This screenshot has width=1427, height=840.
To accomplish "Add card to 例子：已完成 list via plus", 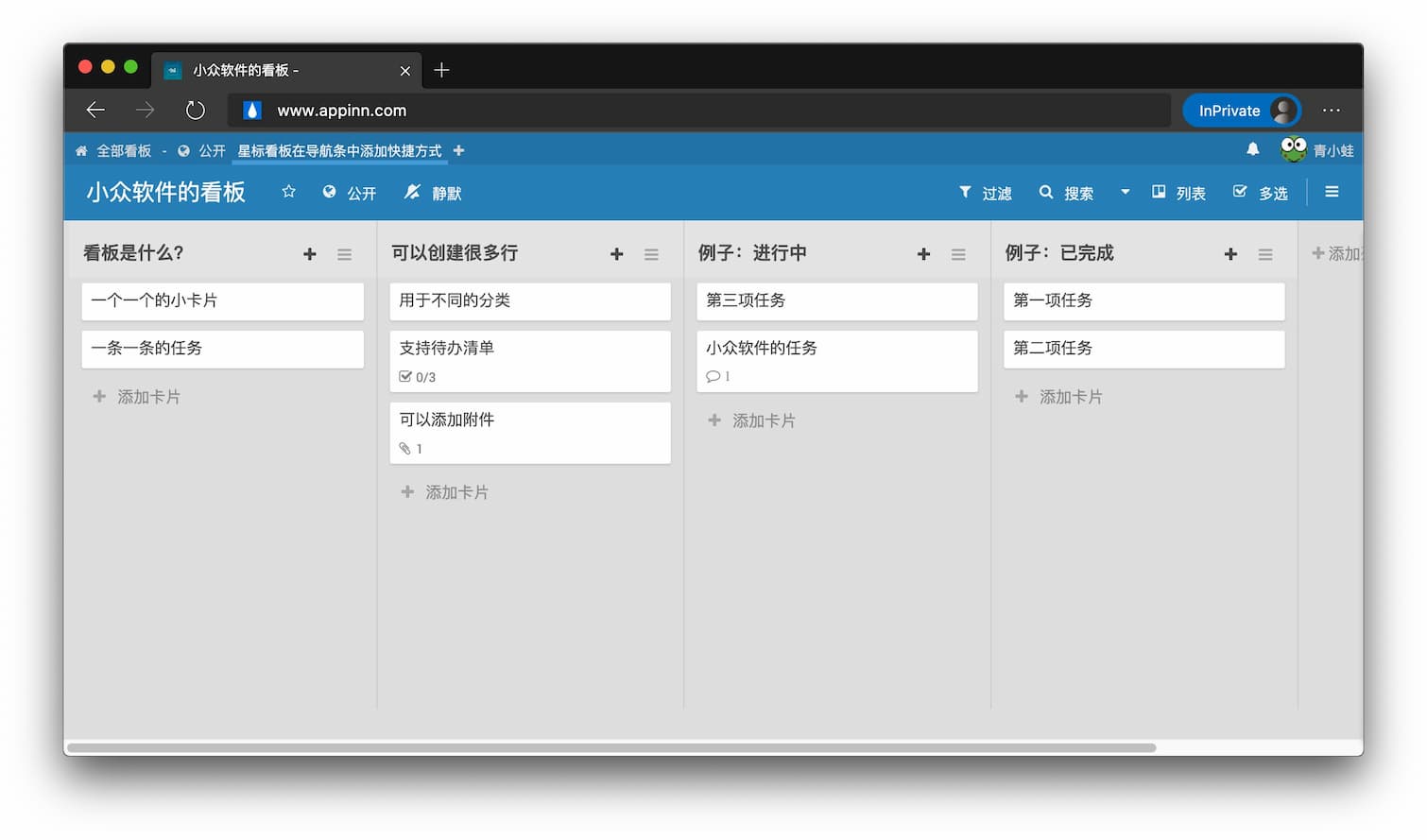I will tap(1230, 254).
